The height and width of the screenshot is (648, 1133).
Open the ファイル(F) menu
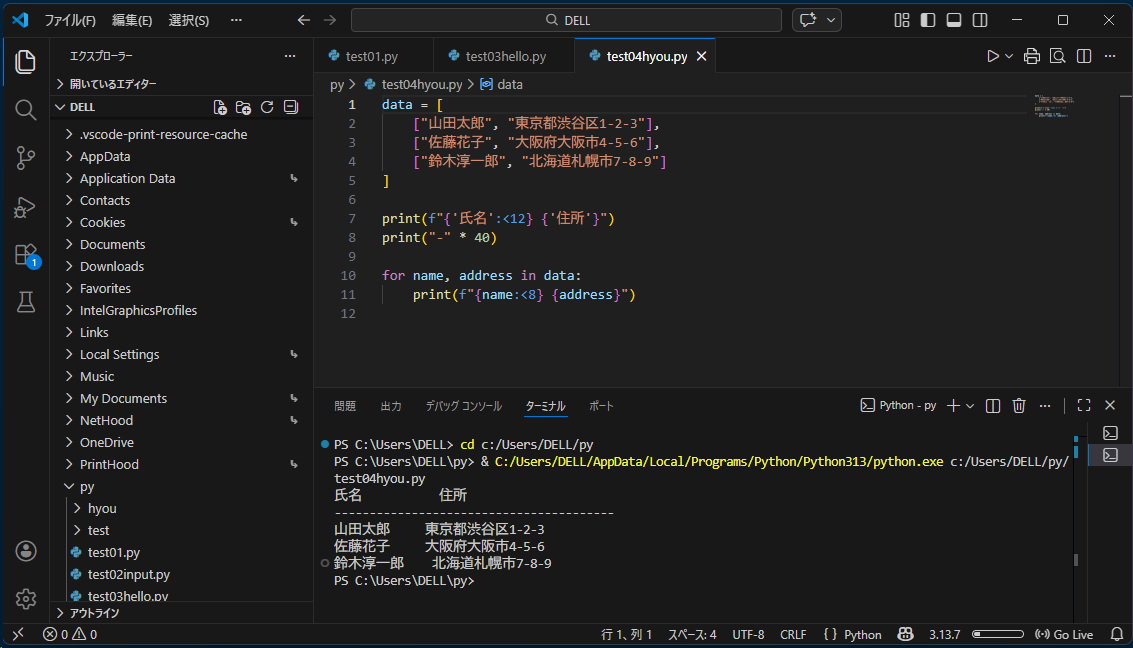(x=70, y=20)
